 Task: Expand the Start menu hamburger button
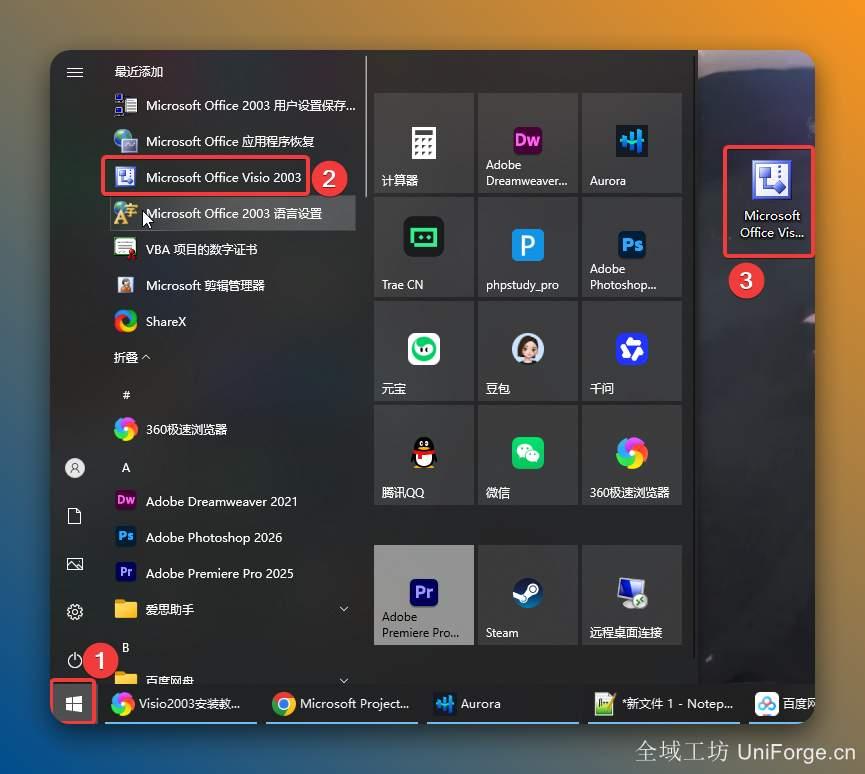(x=74, y=72)
